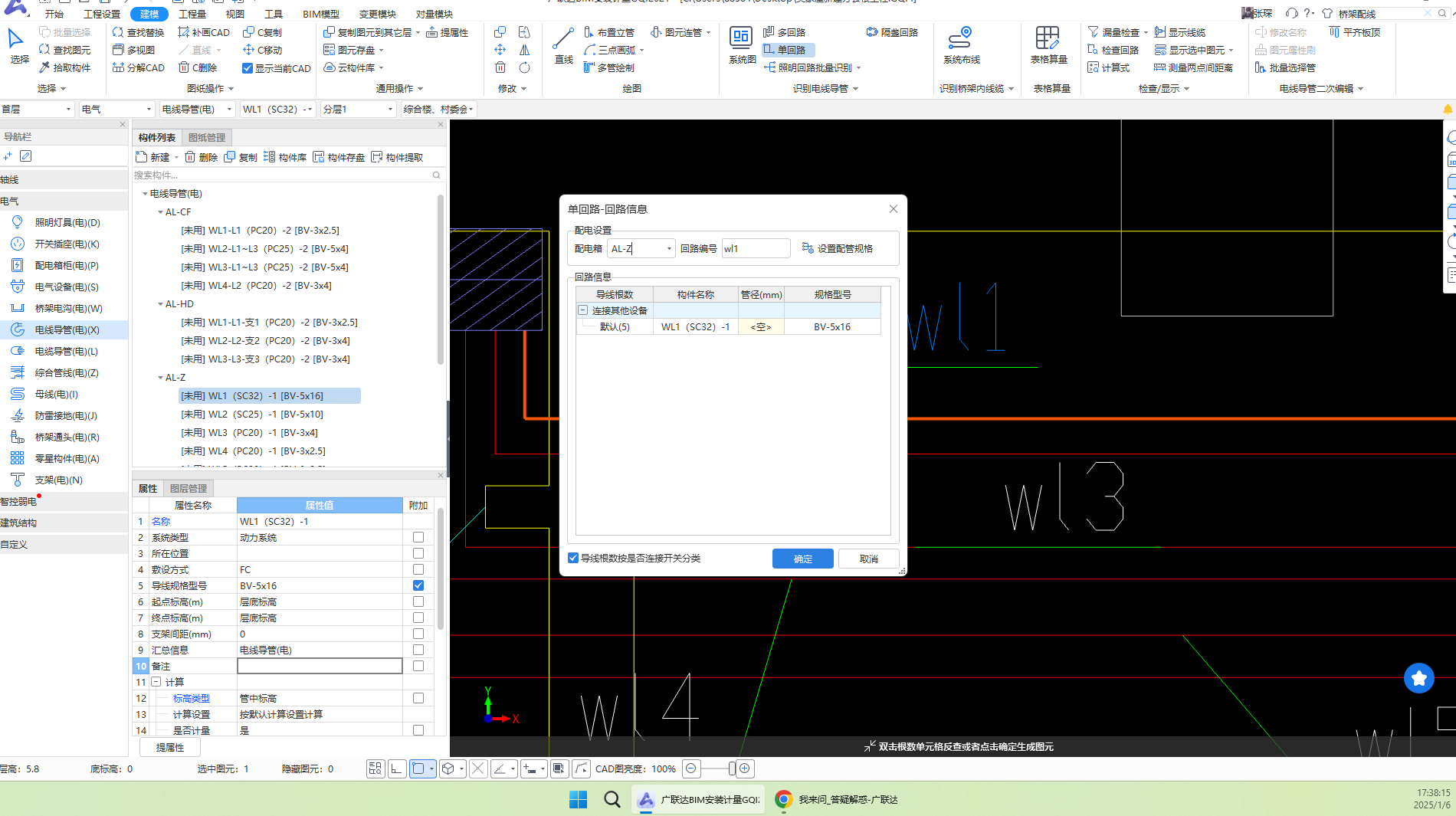Screen dimensions: 1456x816
Task: Click the 备注 property value cell
Action: pos(320,666)
